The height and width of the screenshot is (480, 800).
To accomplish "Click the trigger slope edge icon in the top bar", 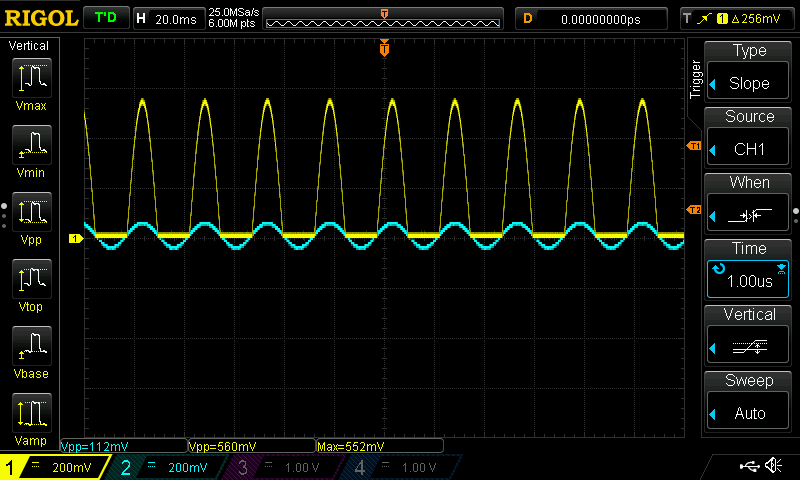I will (704, 19).
